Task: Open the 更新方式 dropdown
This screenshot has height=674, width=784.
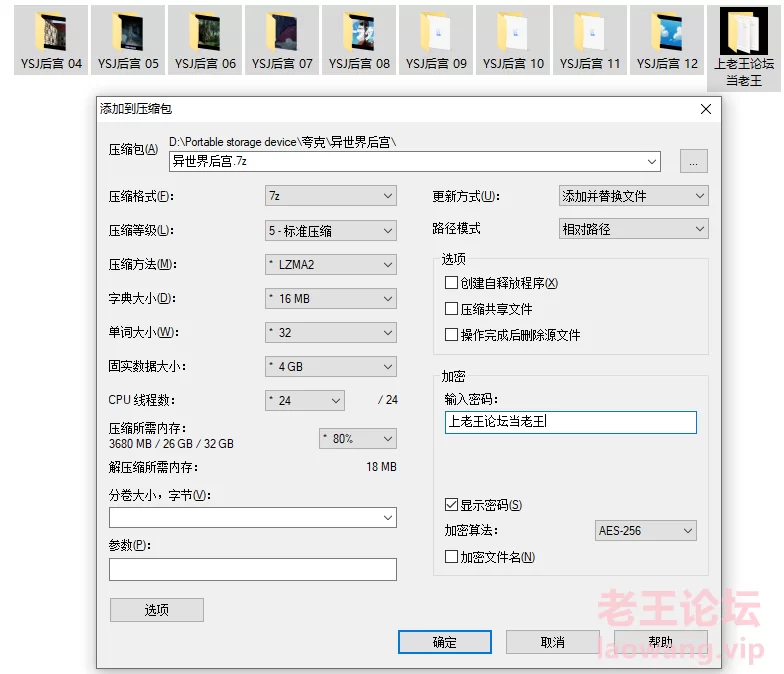Action: [x=634, y=196]
